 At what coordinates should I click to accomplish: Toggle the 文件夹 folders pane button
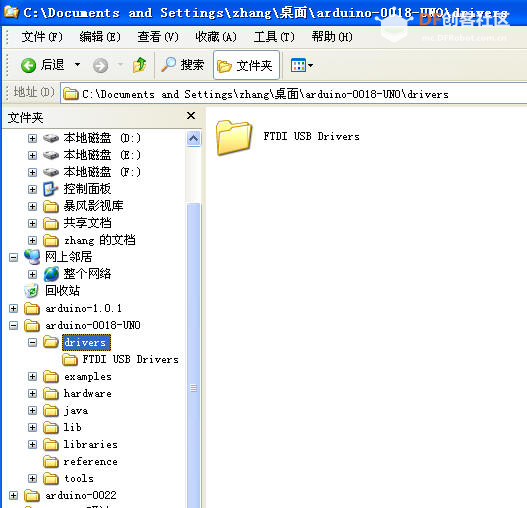[246, 65]
